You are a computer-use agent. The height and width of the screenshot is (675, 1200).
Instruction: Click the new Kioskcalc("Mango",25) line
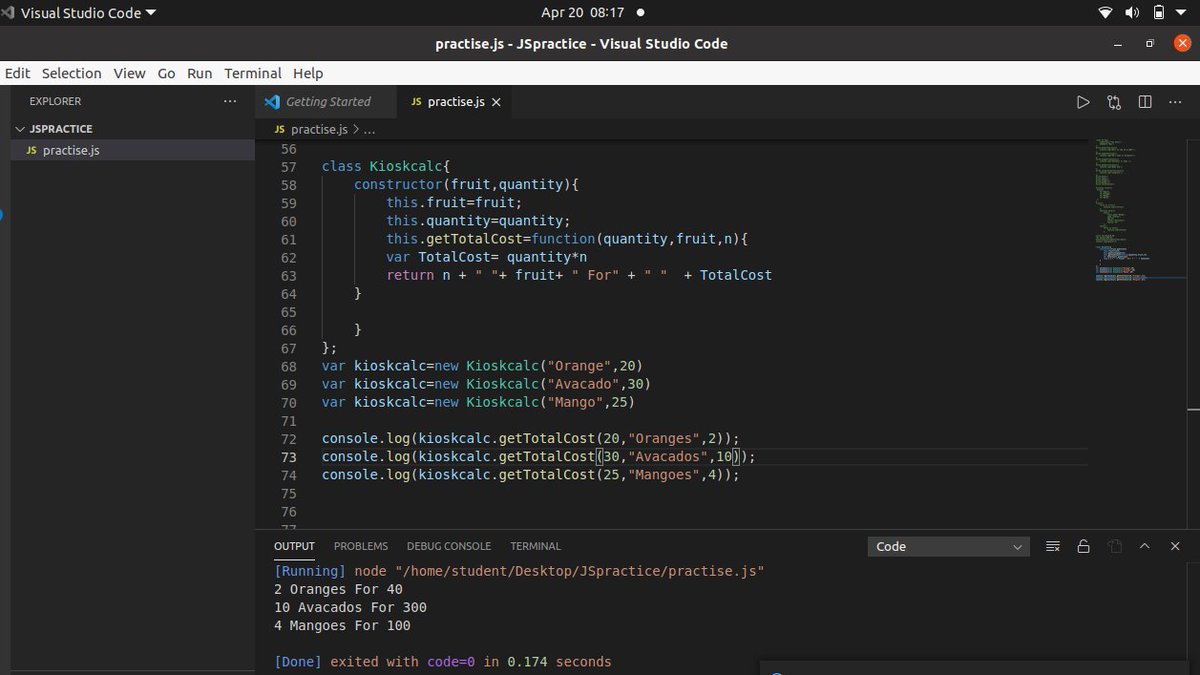[x=478, y=402]
